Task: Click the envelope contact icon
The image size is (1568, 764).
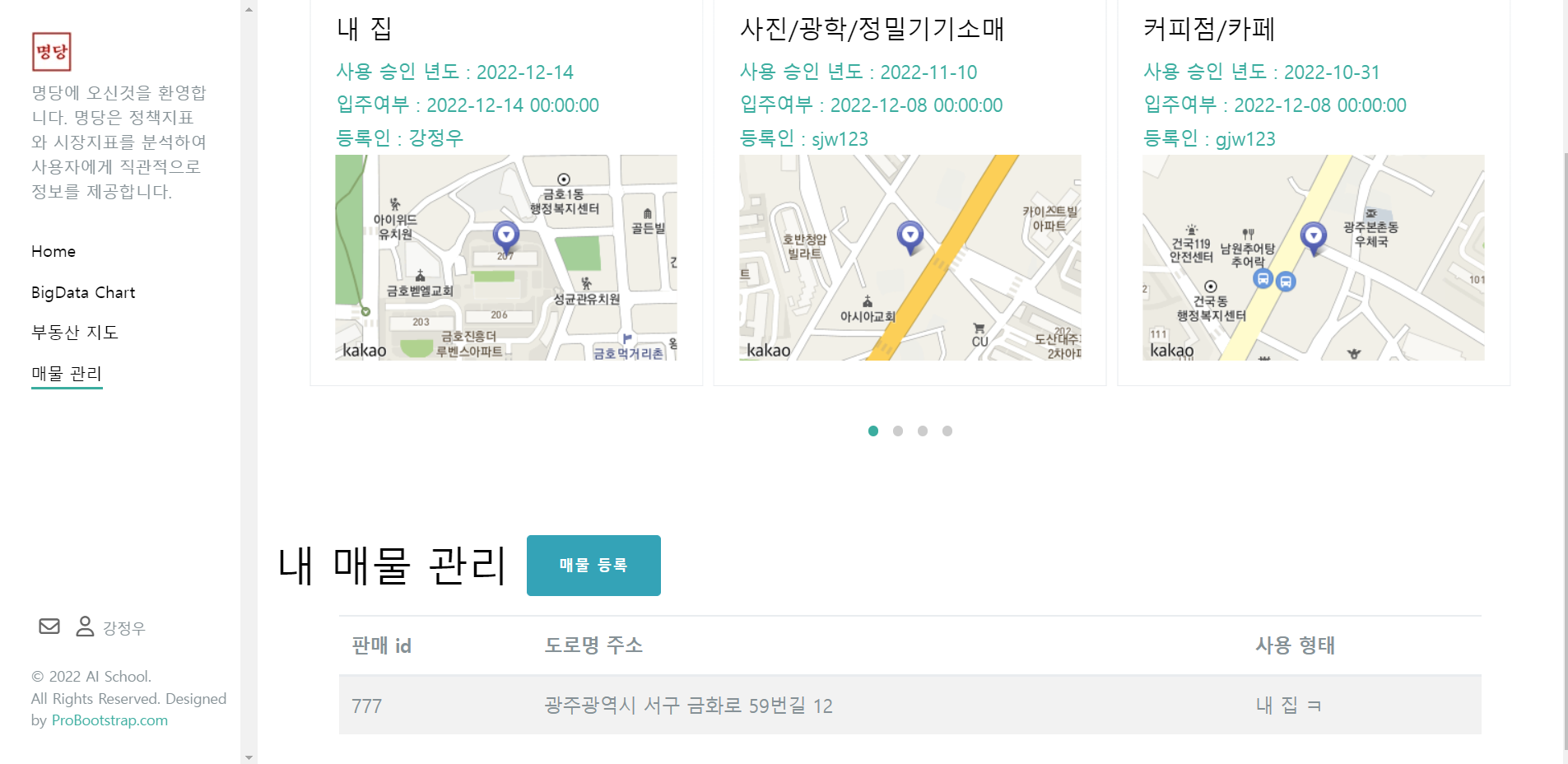Action: pos(49,626)
